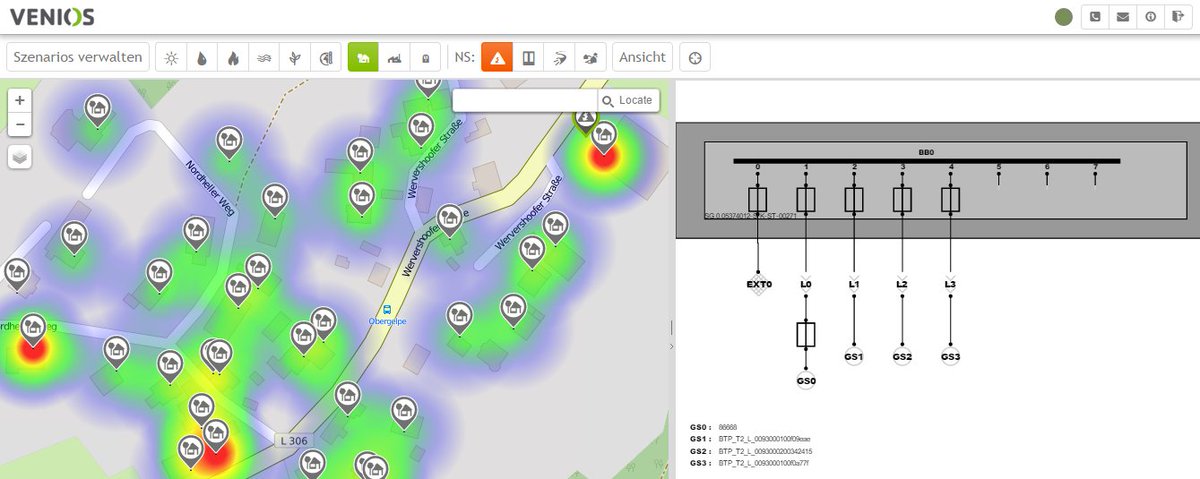Image resolution: width=1200 pixels, height=479 pixels.
Task: Open the mail envelope icon
Action: (x=1123, y=16)
